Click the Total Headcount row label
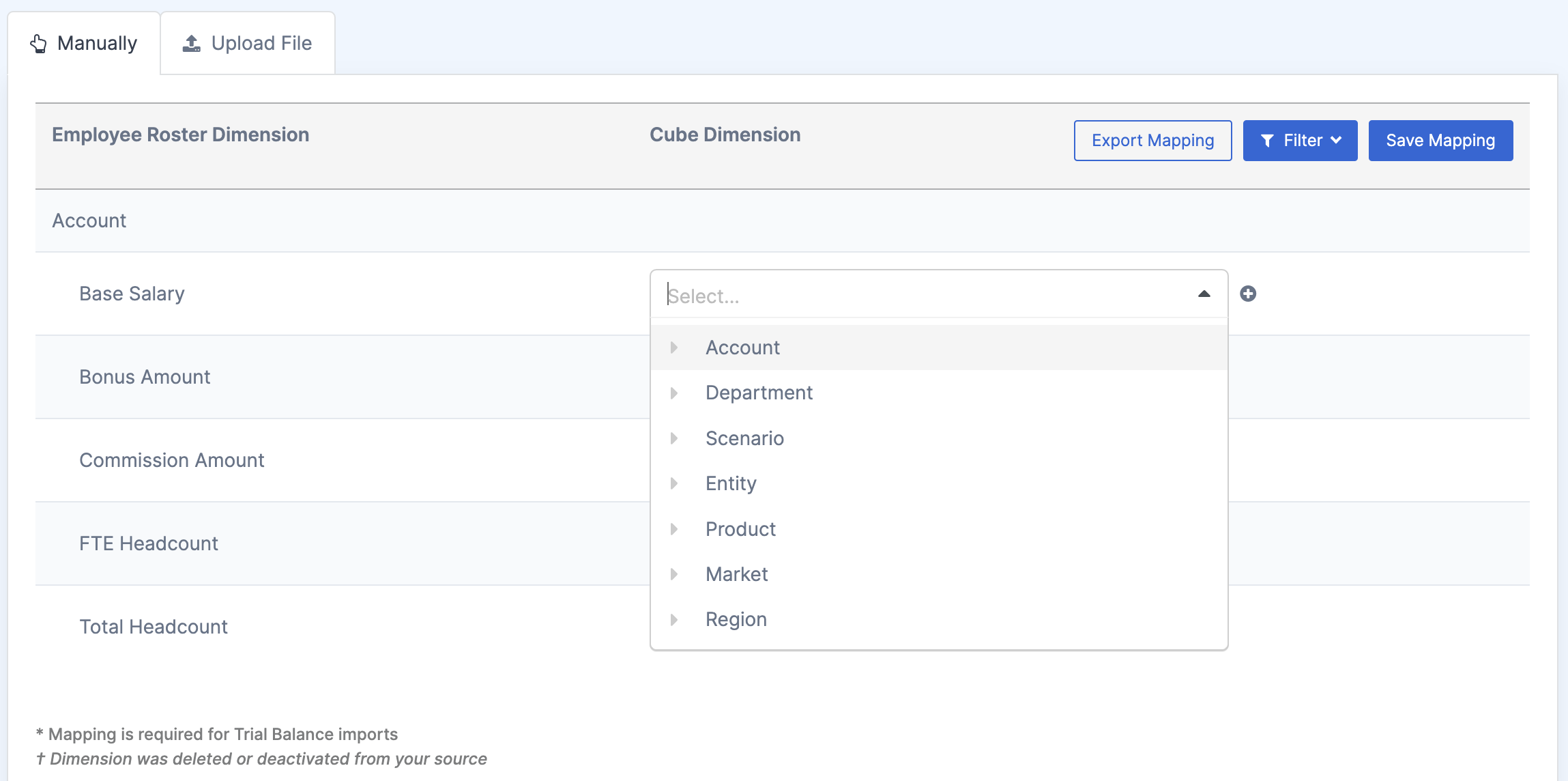The width and height of the screenshot is (1568, 781). pos(153,627)
